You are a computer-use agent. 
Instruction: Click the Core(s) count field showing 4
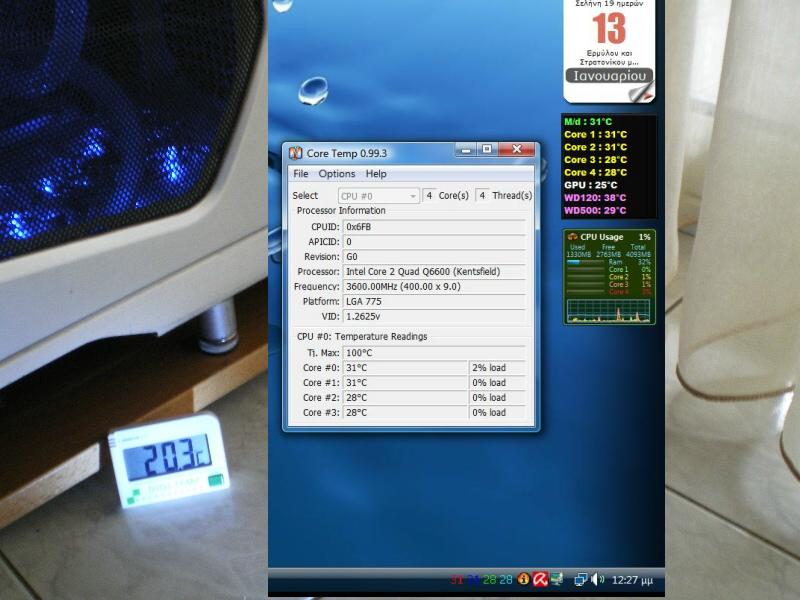[x=429, y=195]
